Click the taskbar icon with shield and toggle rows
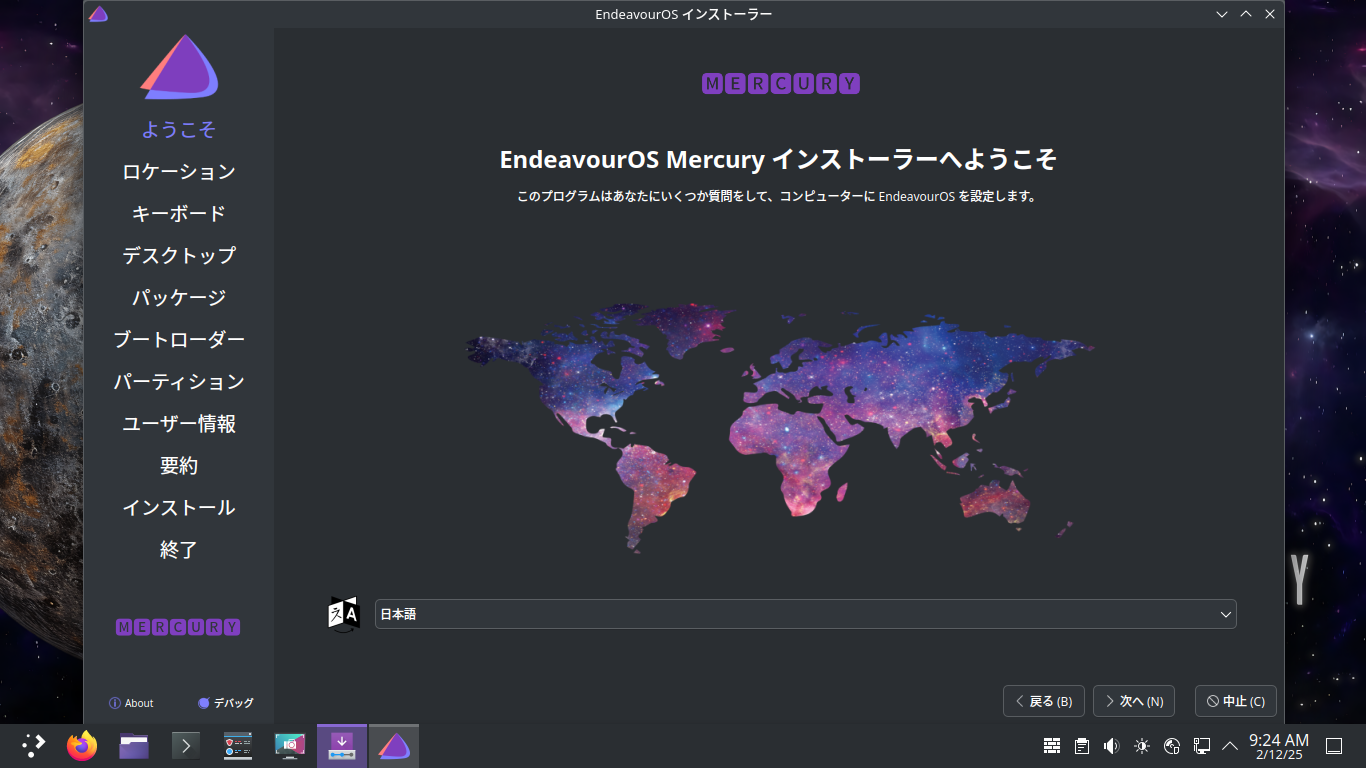 [238, 746]
